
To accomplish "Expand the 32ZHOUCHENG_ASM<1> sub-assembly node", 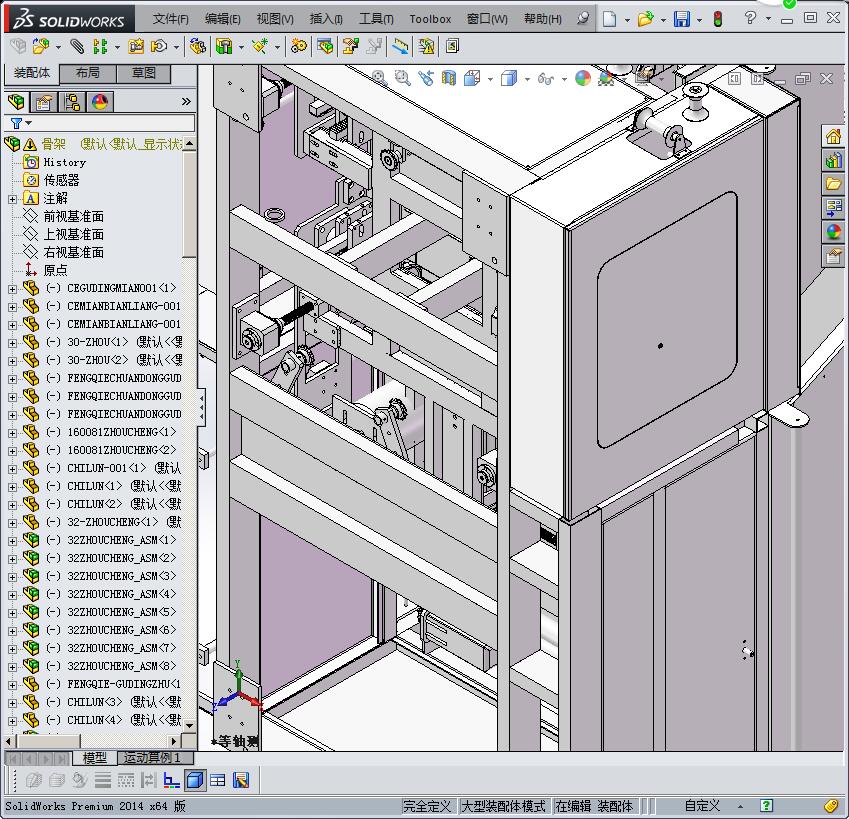I will [x=12, y=541].
